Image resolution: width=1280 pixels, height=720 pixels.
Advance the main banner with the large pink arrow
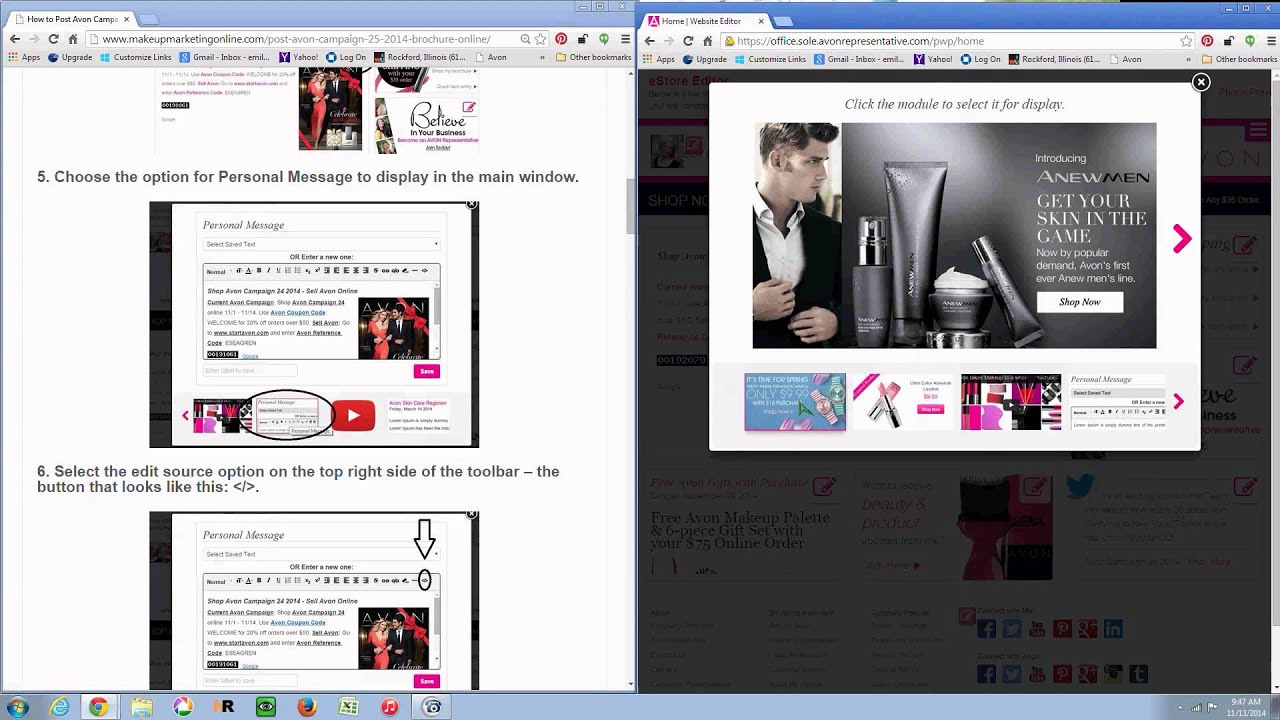coord(1182,238)
